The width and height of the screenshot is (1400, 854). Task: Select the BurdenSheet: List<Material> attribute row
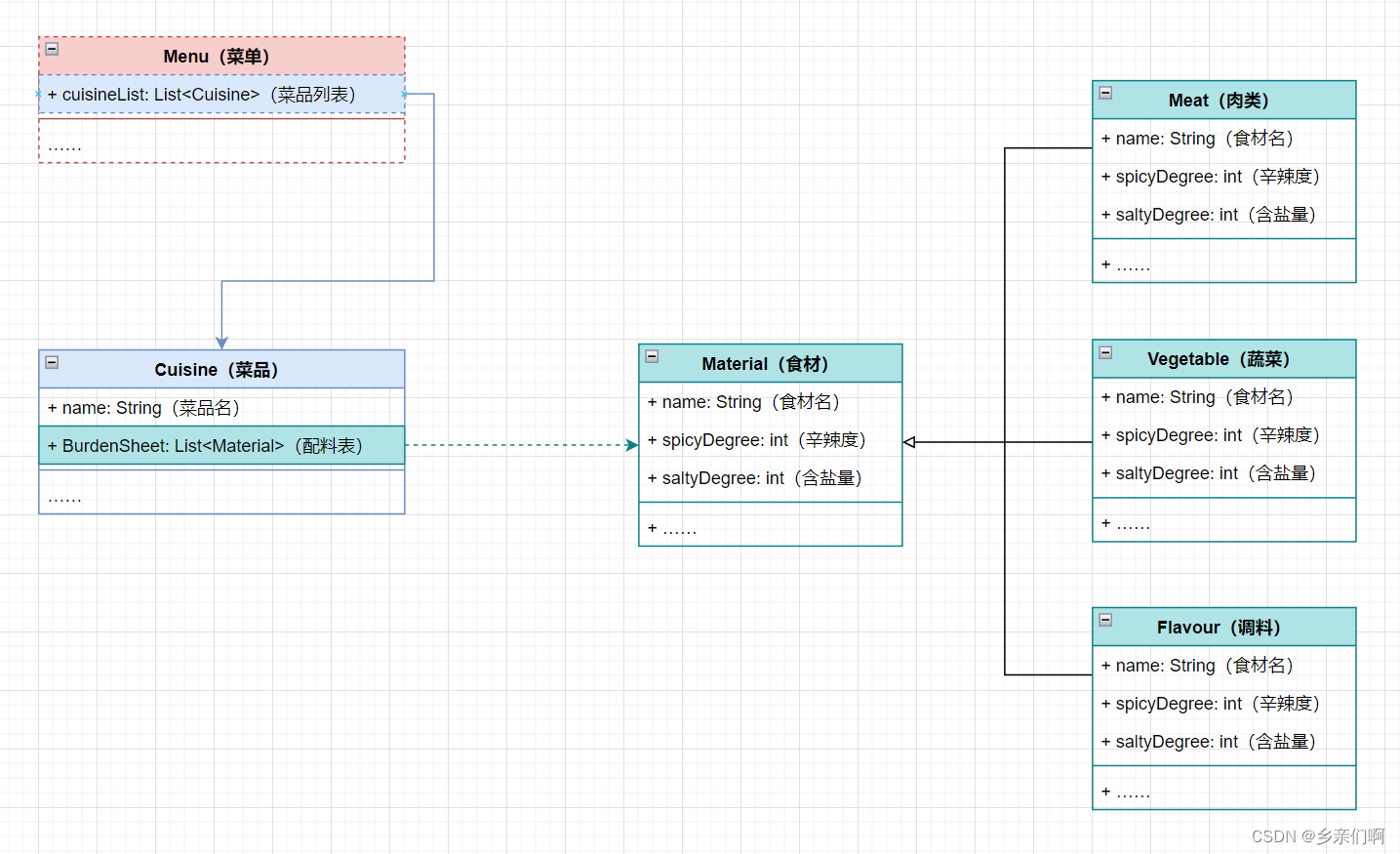click(221, 445)
